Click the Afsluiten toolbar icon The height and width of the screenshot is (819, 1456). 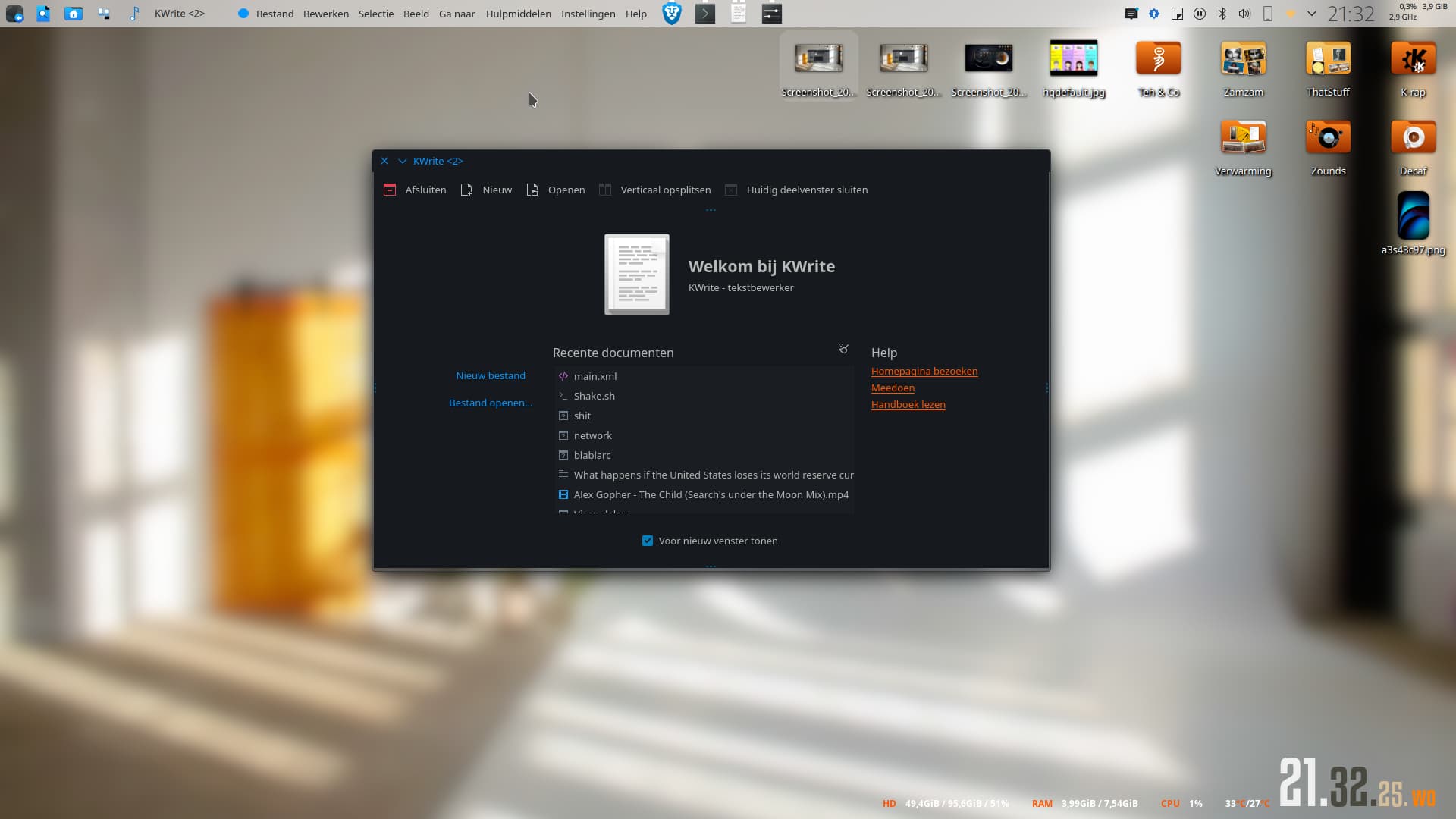[x=390, y=190]
